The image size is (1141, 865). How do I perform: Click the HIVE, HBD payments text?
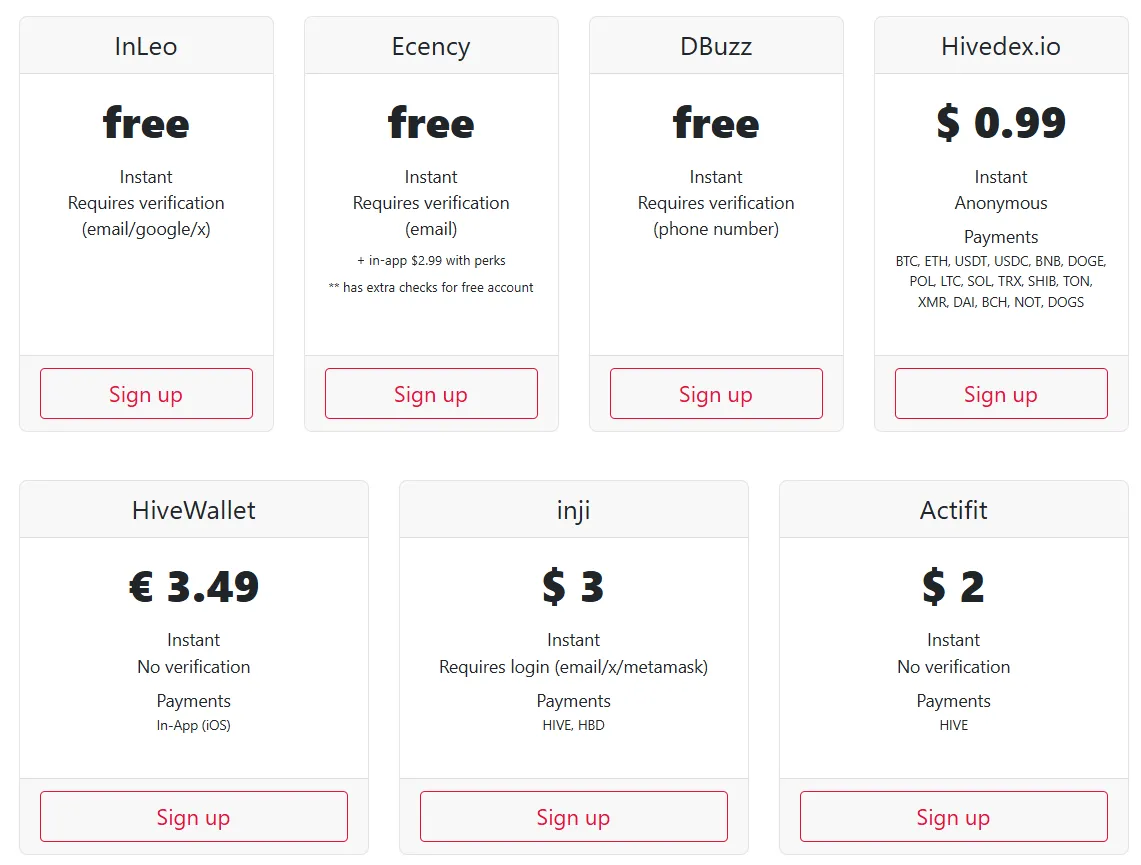click(573, 725)
